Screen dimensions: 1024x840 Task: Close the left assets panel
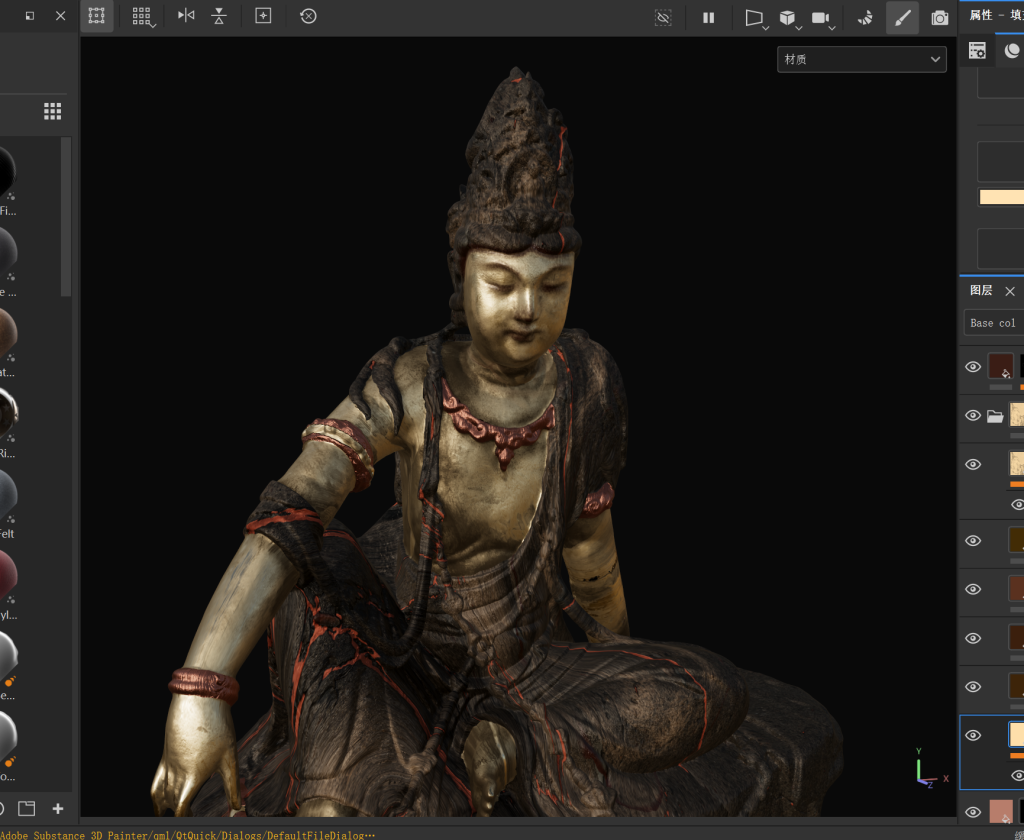(x=61, y=16)
